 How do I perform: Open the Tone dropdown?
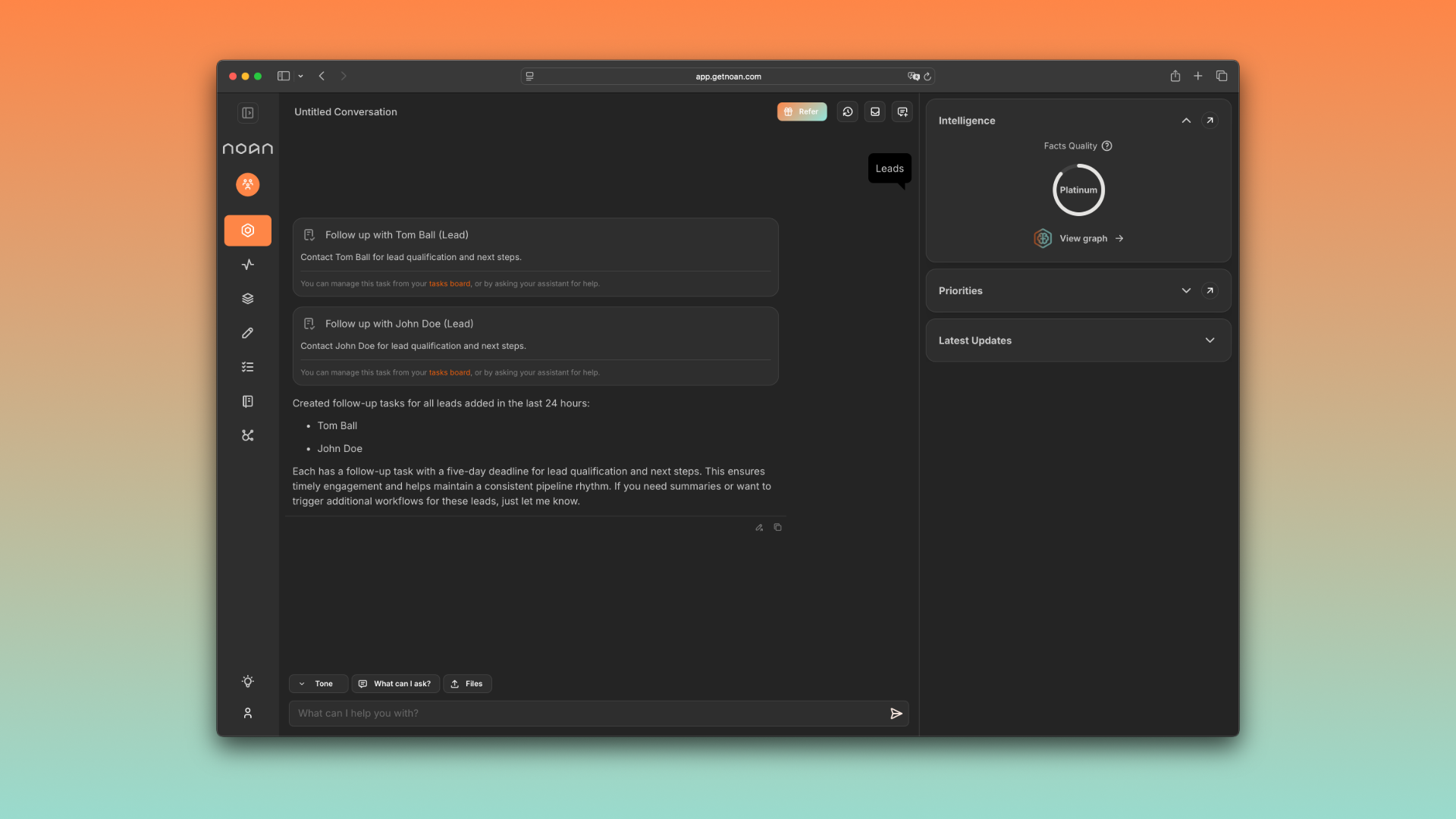tap(318, 683)
